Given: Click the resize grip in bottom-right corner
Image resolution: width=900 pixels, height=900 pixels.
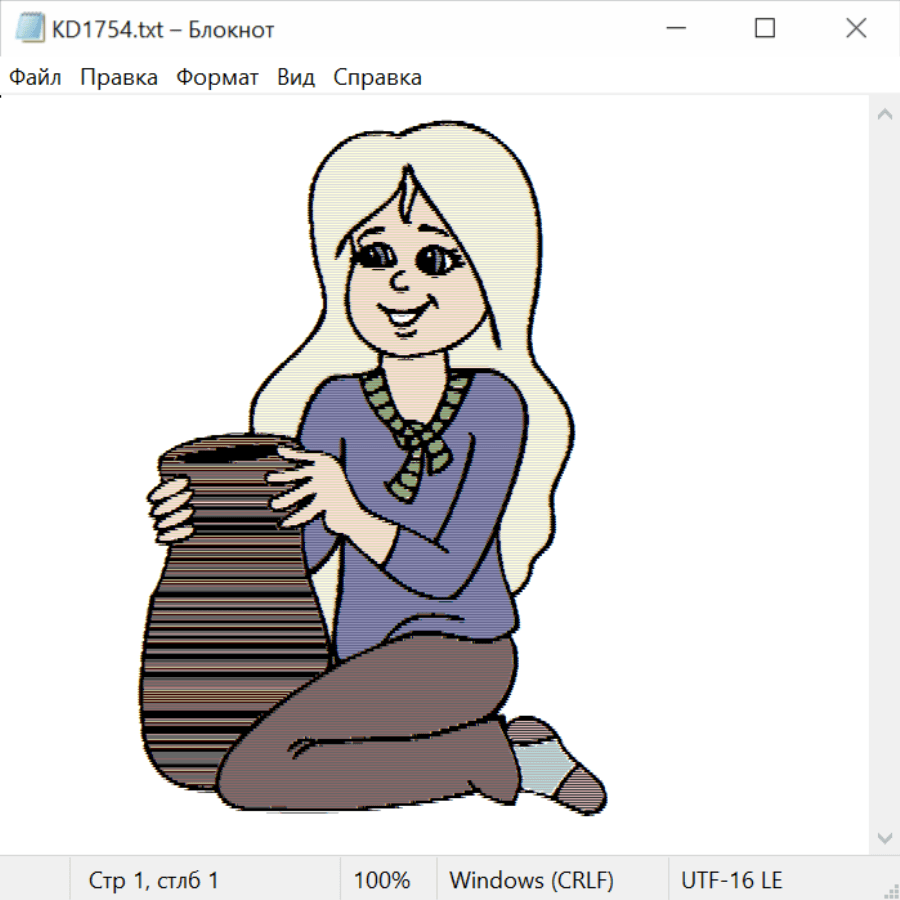Looking at the screenshot, I should click(891, 891).
